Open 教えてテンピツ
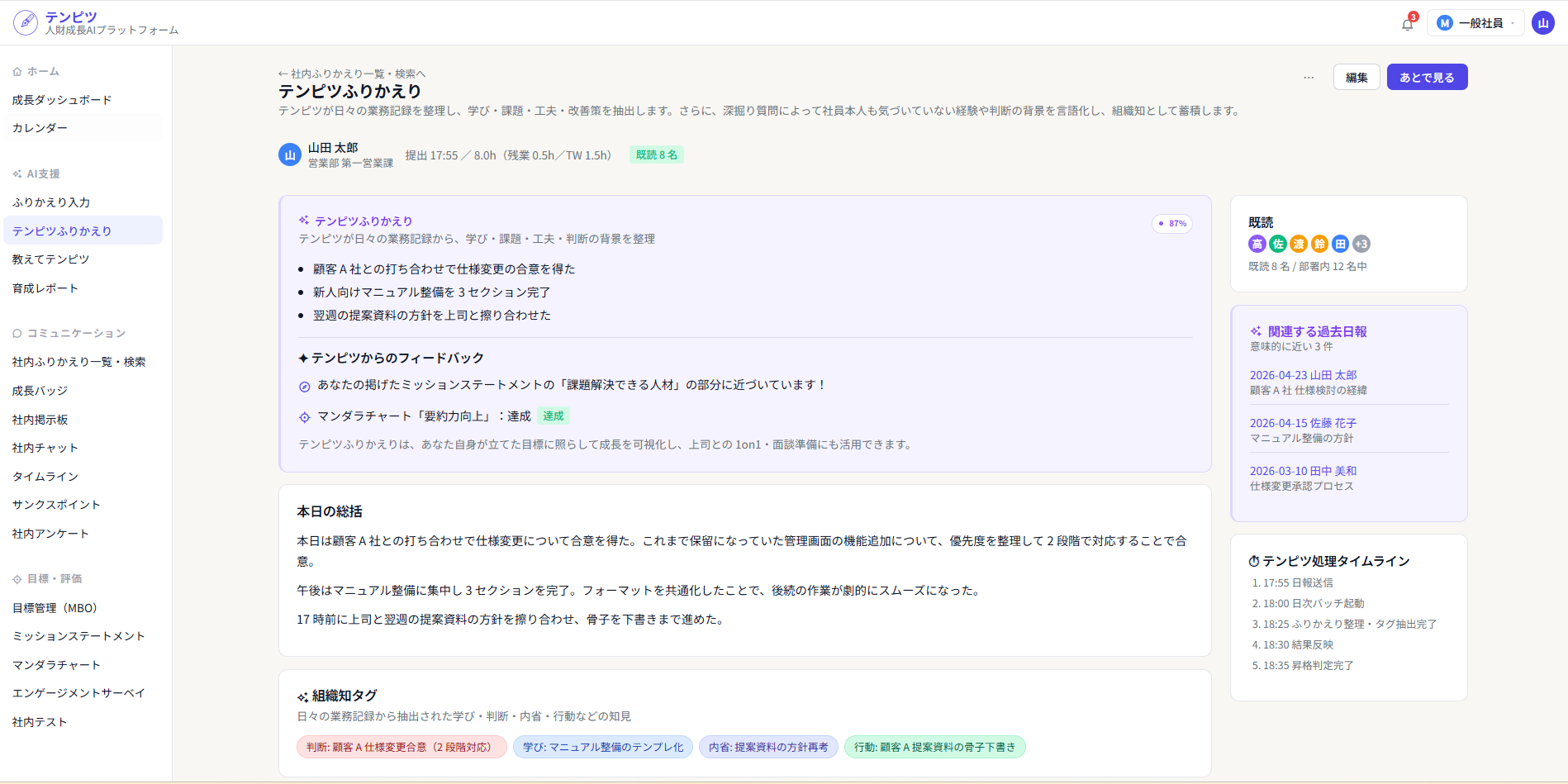Image resolution: width=1568 pixels, height=784 pixels. click(83, 259)
